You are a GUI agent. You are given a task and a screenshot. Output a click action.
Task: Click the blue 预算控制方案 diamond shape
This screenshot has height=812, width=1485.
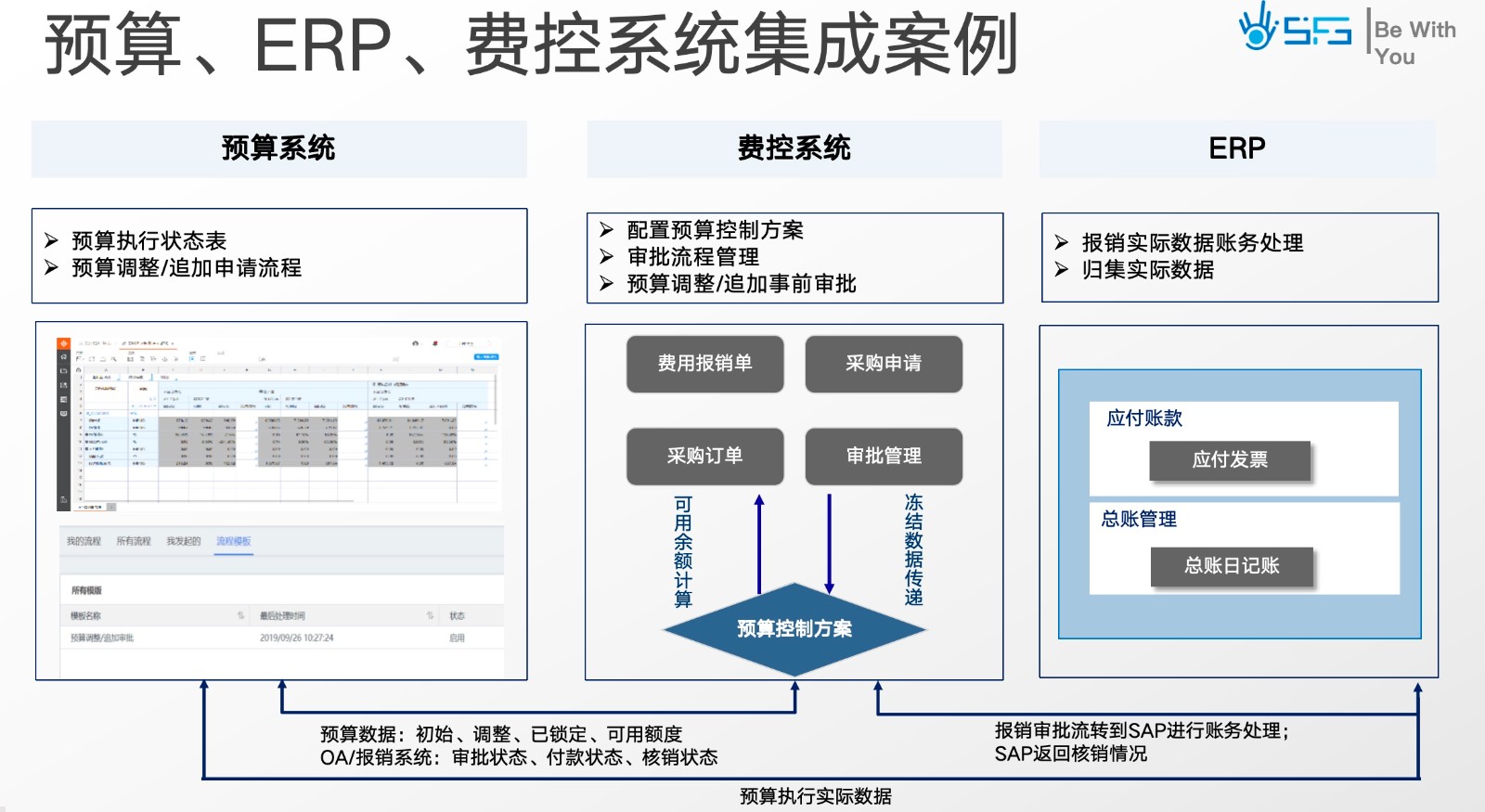pos(794,629)
